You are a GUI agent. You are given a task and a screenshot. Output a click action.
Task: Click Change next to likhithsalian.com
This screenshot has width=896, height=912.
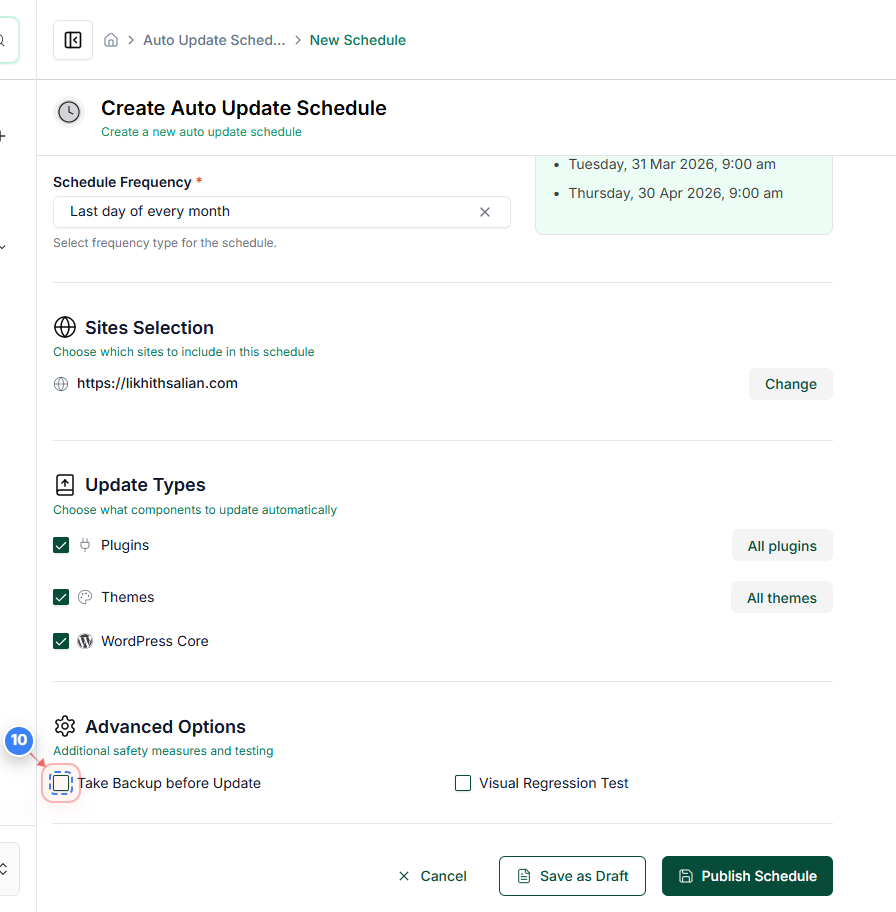click(790, 384)
